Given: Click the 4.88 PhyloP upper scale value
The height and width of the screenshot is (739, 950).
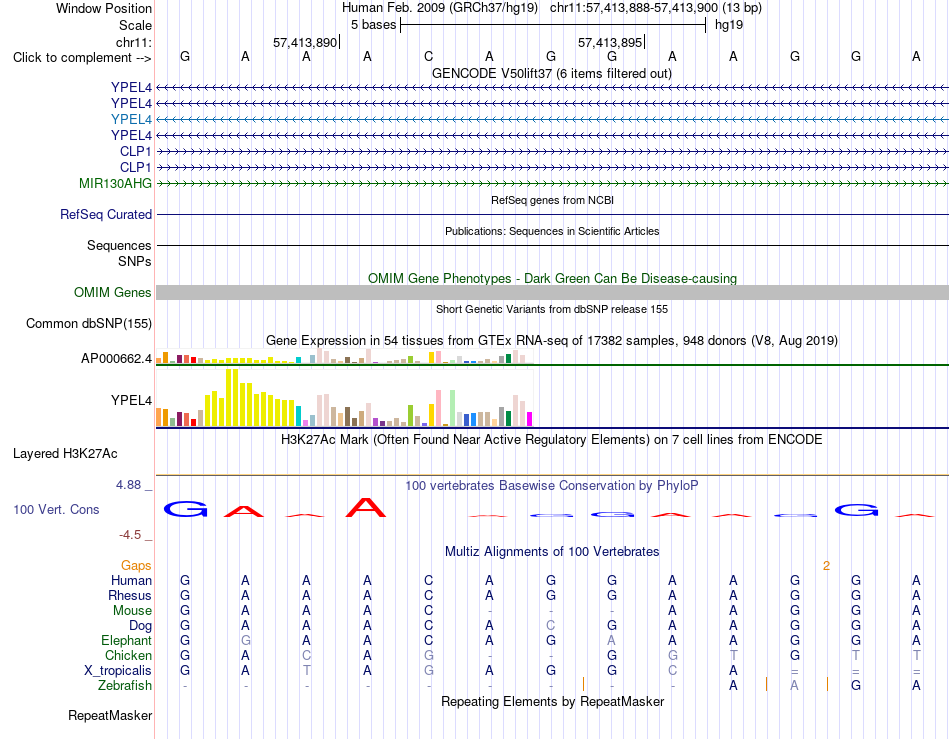Looking at the screenshot, I should coord(128,485).
